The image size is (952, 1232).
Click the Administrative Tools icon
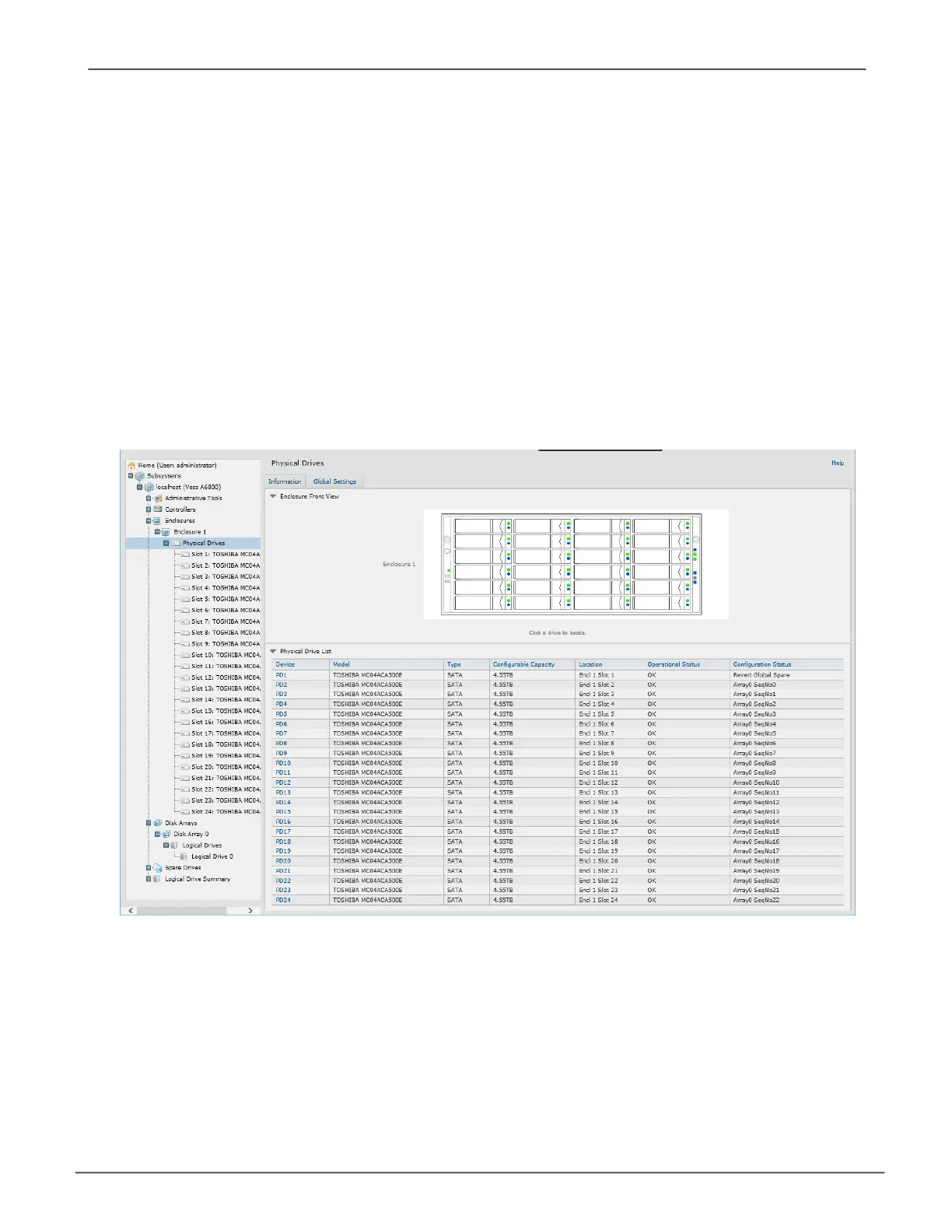coord(158,499)
